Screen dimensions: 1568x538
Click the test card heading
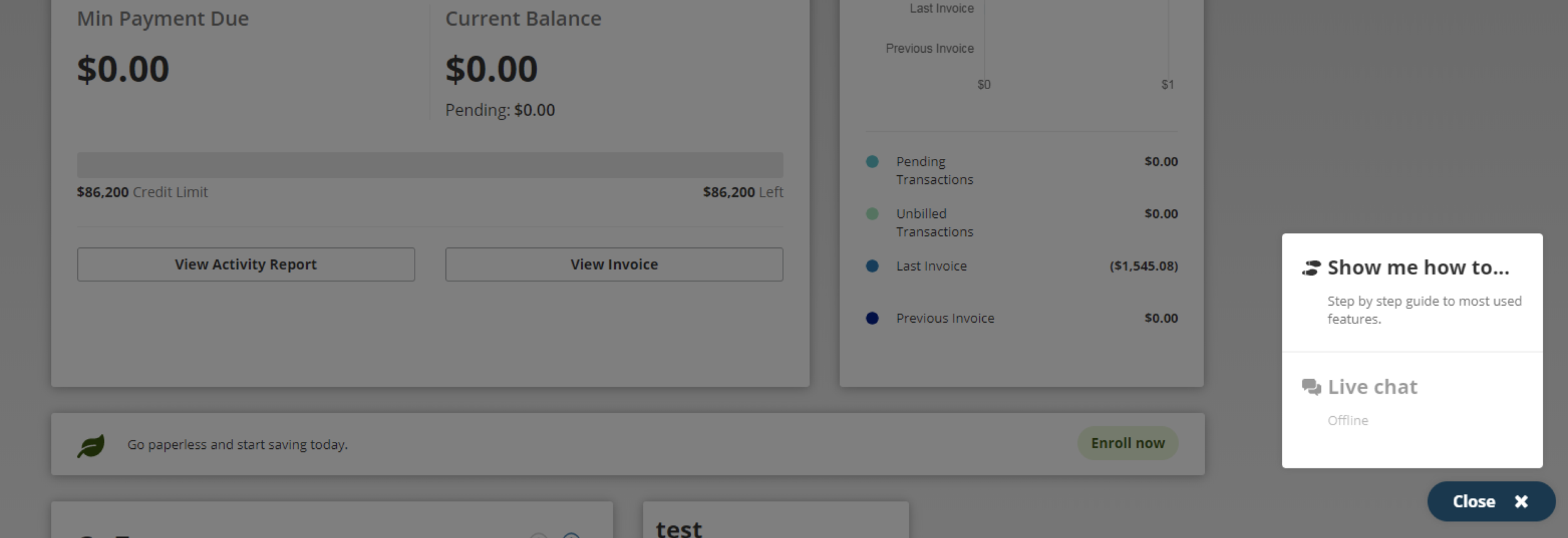tap(679, 529)
